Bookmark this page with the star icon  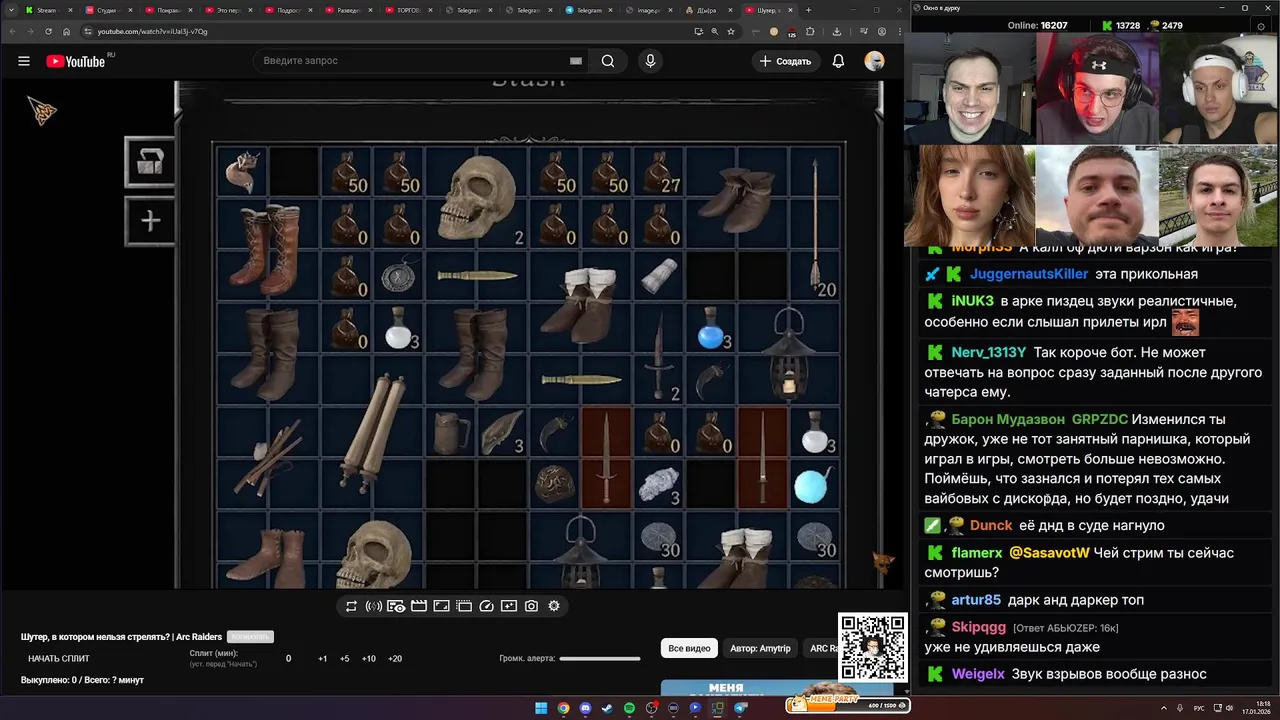[731, 31]
